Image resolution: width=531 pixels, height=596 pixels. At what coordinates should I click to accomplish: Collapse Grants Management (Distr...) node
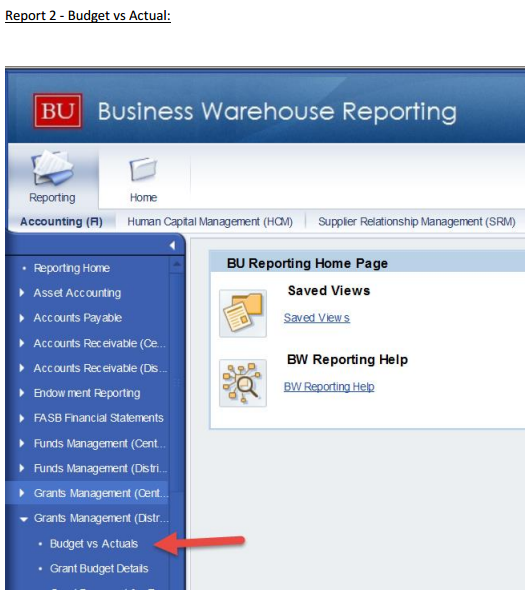coord(24,519)
